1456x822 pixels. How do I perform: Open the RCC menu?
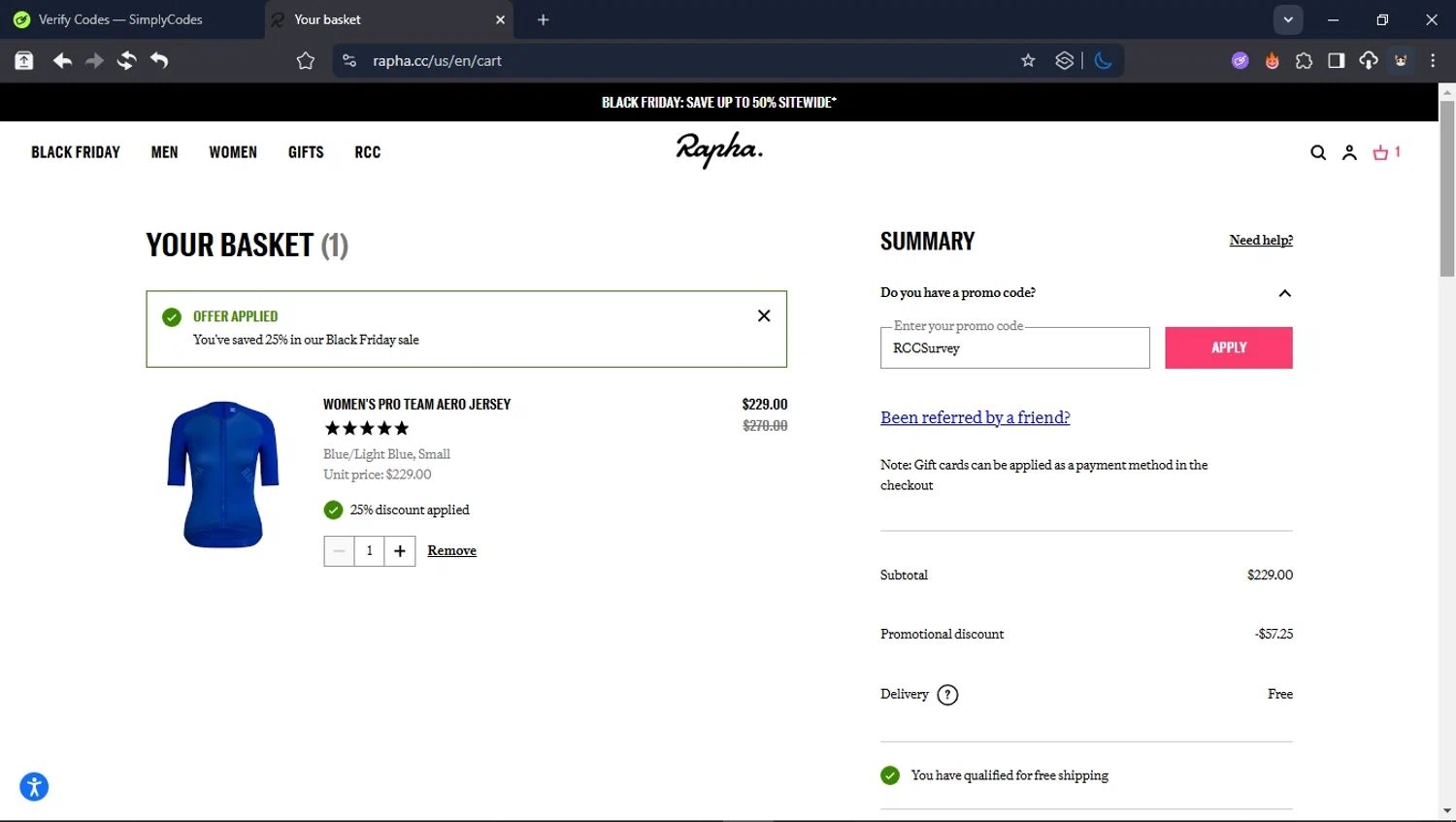tap(368, 152)
